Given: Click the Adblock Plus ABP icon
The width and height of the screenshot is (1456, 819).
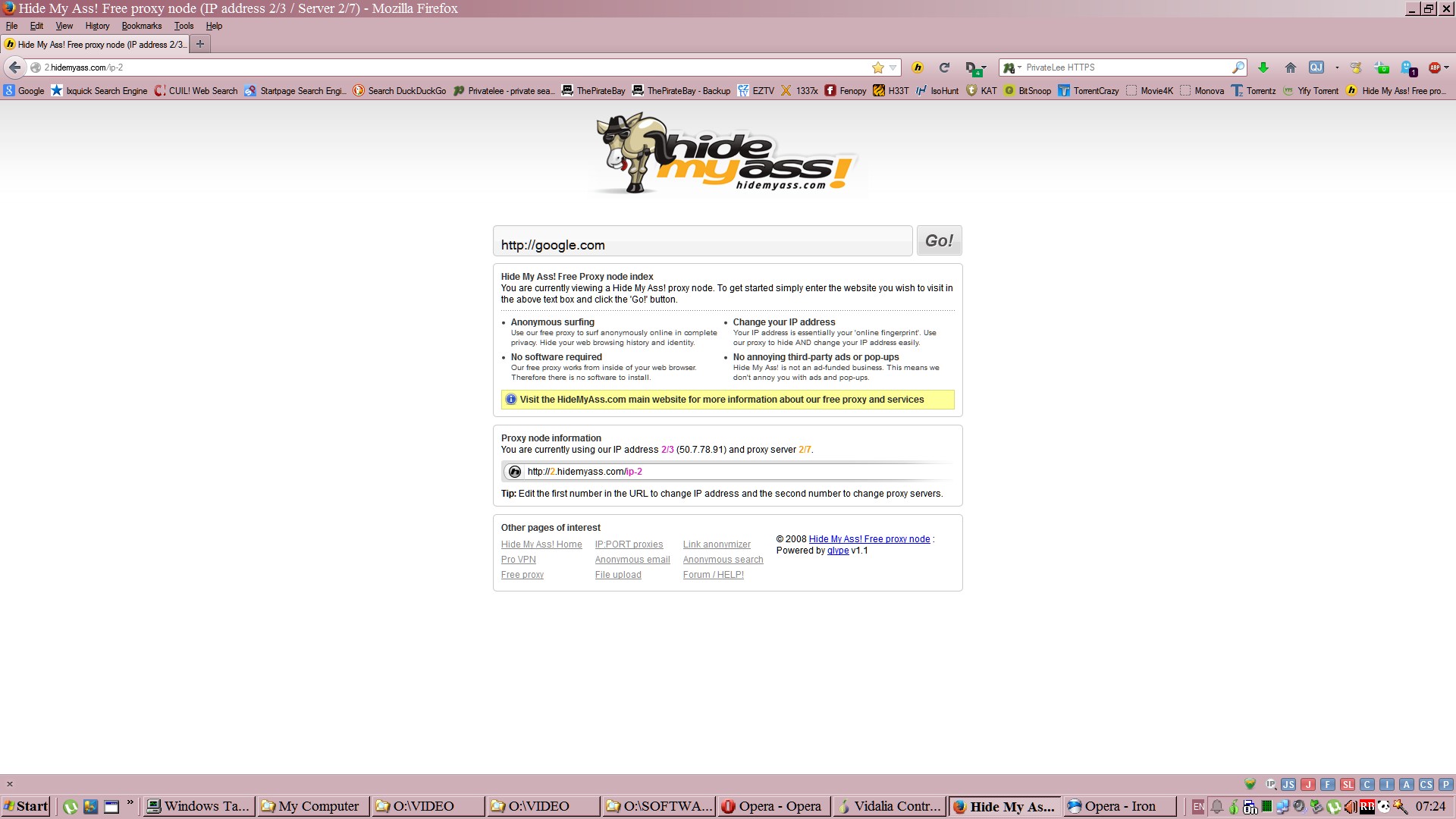Looking at the screenshot, I should (1434, 67).
